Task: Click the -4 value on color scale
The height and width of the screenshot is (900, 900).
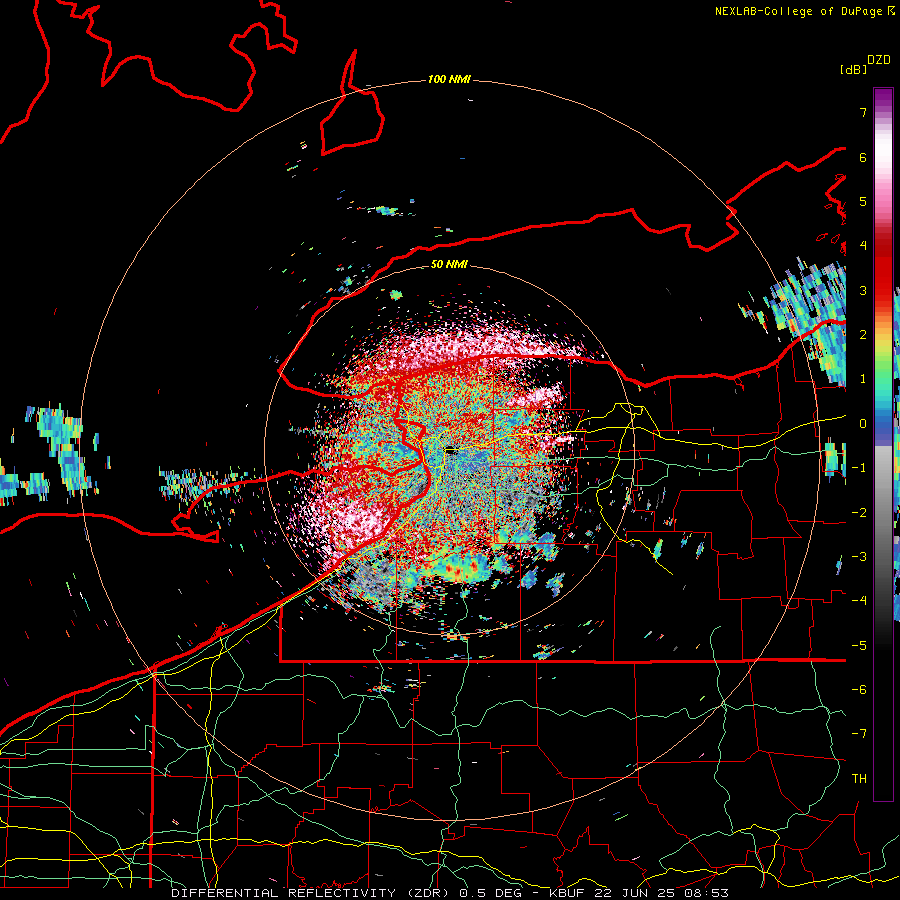Action: tap(859, 601)
